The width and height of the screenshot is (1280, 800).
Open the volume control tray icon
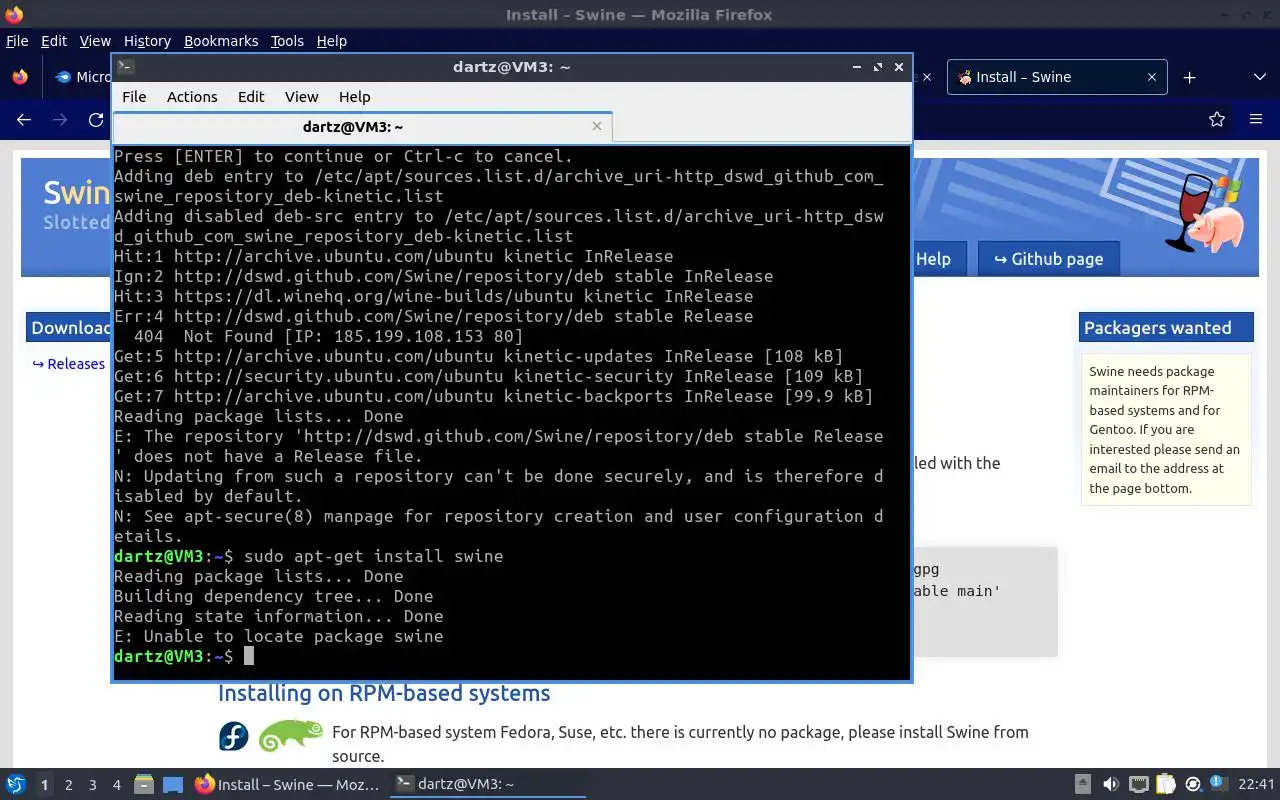[1111, 785]
